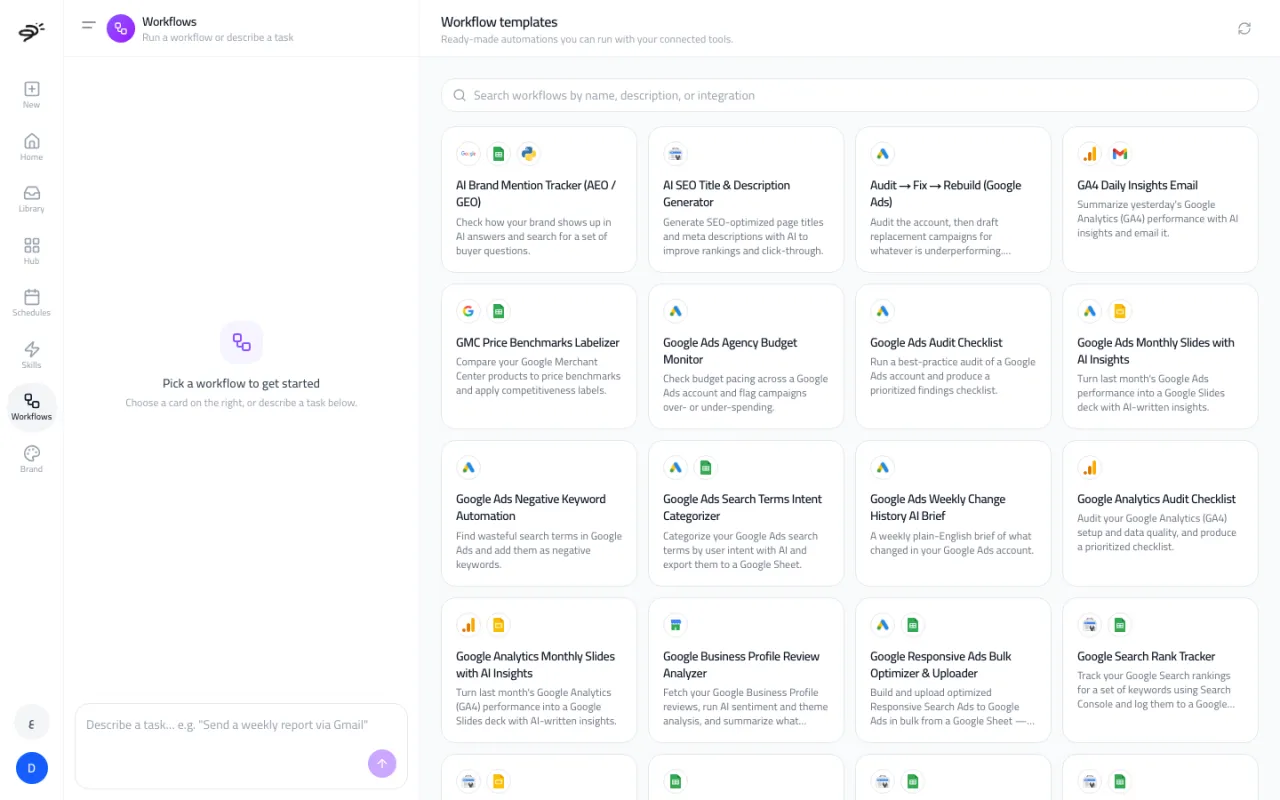Go to Home in the sidebar
The width and height of the screenshot is (1280, 800).
click(32, 147)
